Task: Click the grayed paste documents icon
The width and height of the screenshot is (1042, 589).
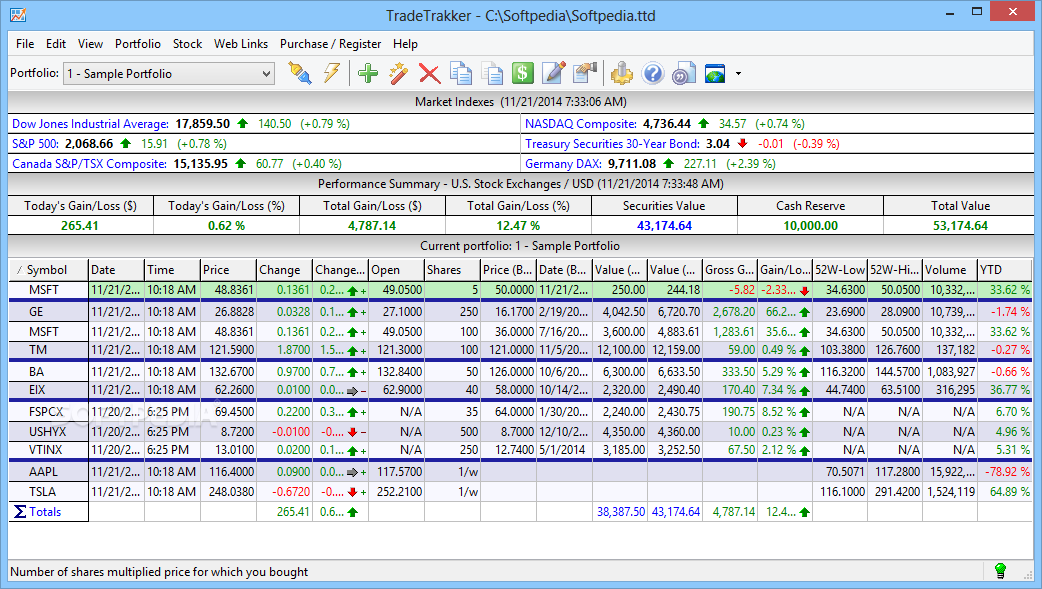Action: pos(492,73)
